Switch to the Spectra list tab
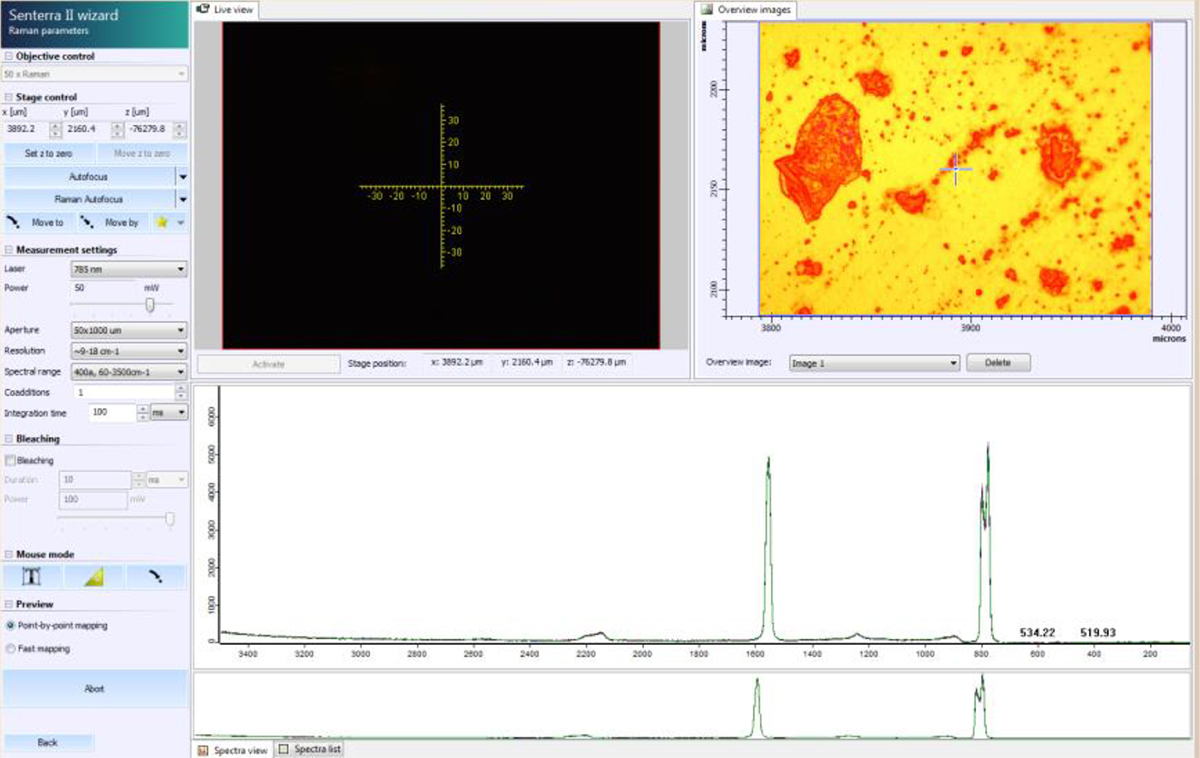1200x758 pixels. [x=310, y=749]
